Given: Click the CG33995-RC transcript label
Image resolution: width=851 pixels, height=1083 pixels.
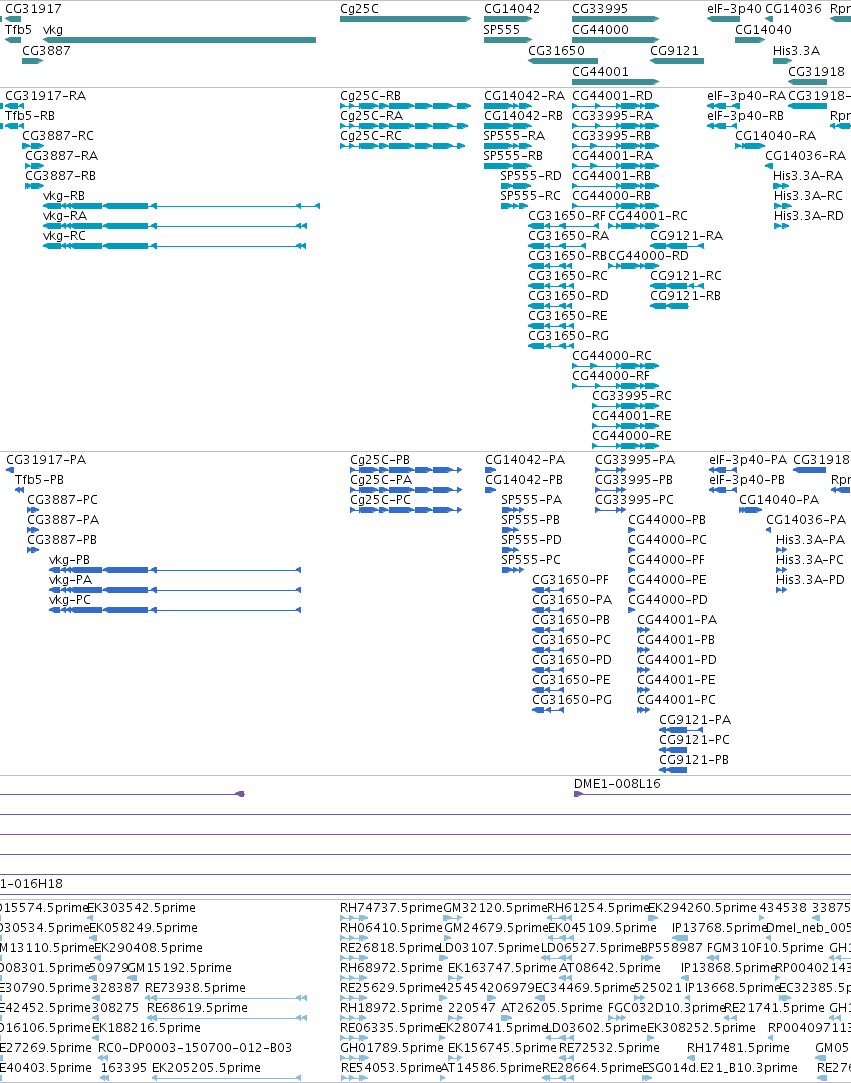Looking at the screenshot, I should point(632,396).
